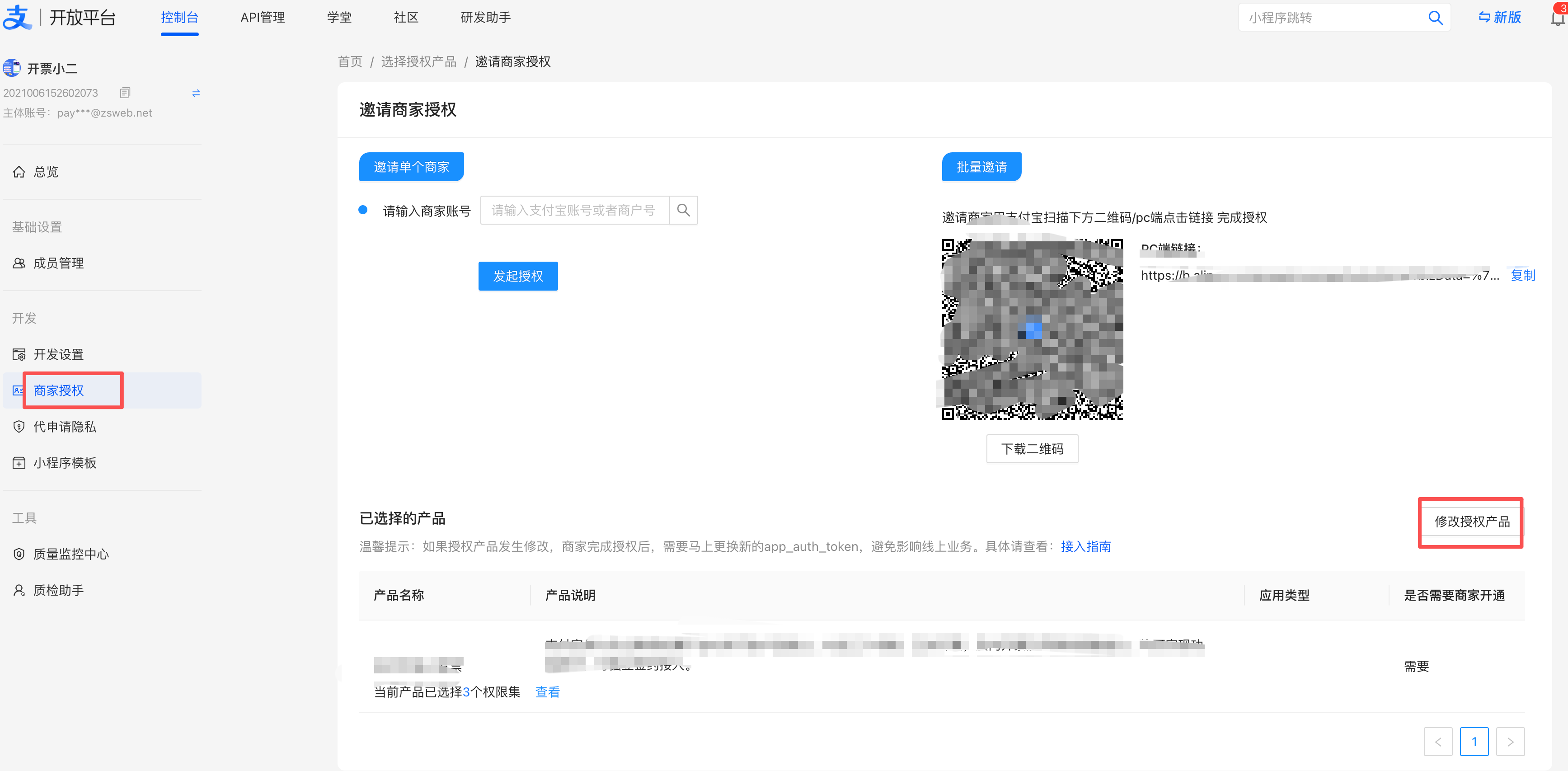Open the 学堂 tab
1568x771 pixels.
tap(339, 18)
